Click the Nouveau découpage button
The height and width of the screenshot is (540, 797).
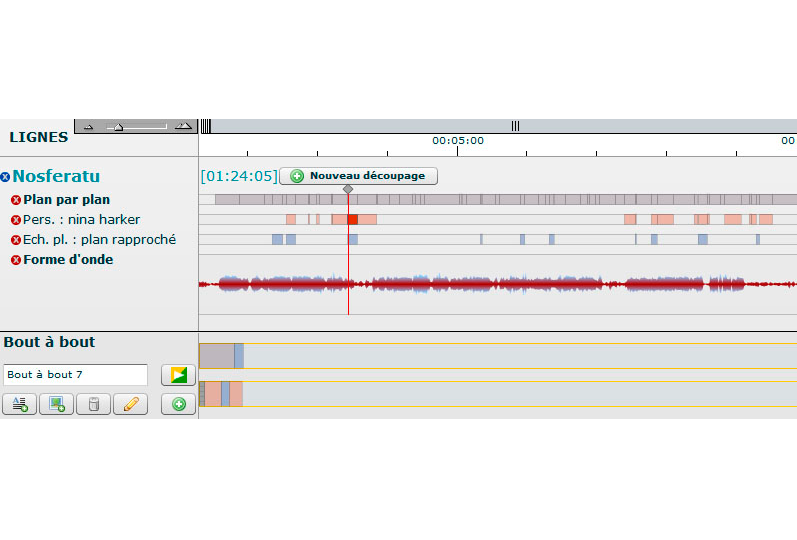tap(358, 176)
